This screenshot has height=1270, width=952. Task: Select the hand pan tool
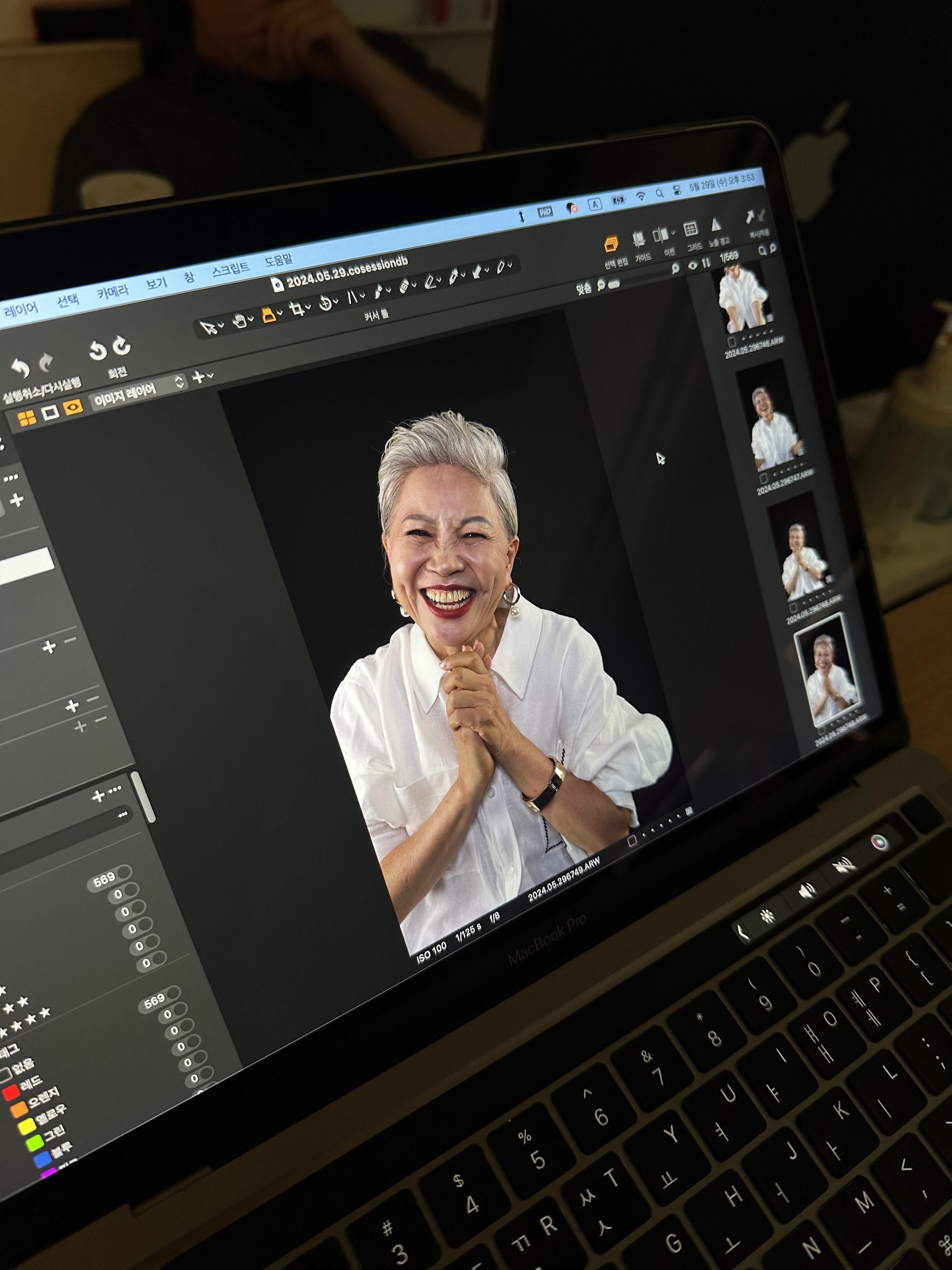click(x=240, y=320)
